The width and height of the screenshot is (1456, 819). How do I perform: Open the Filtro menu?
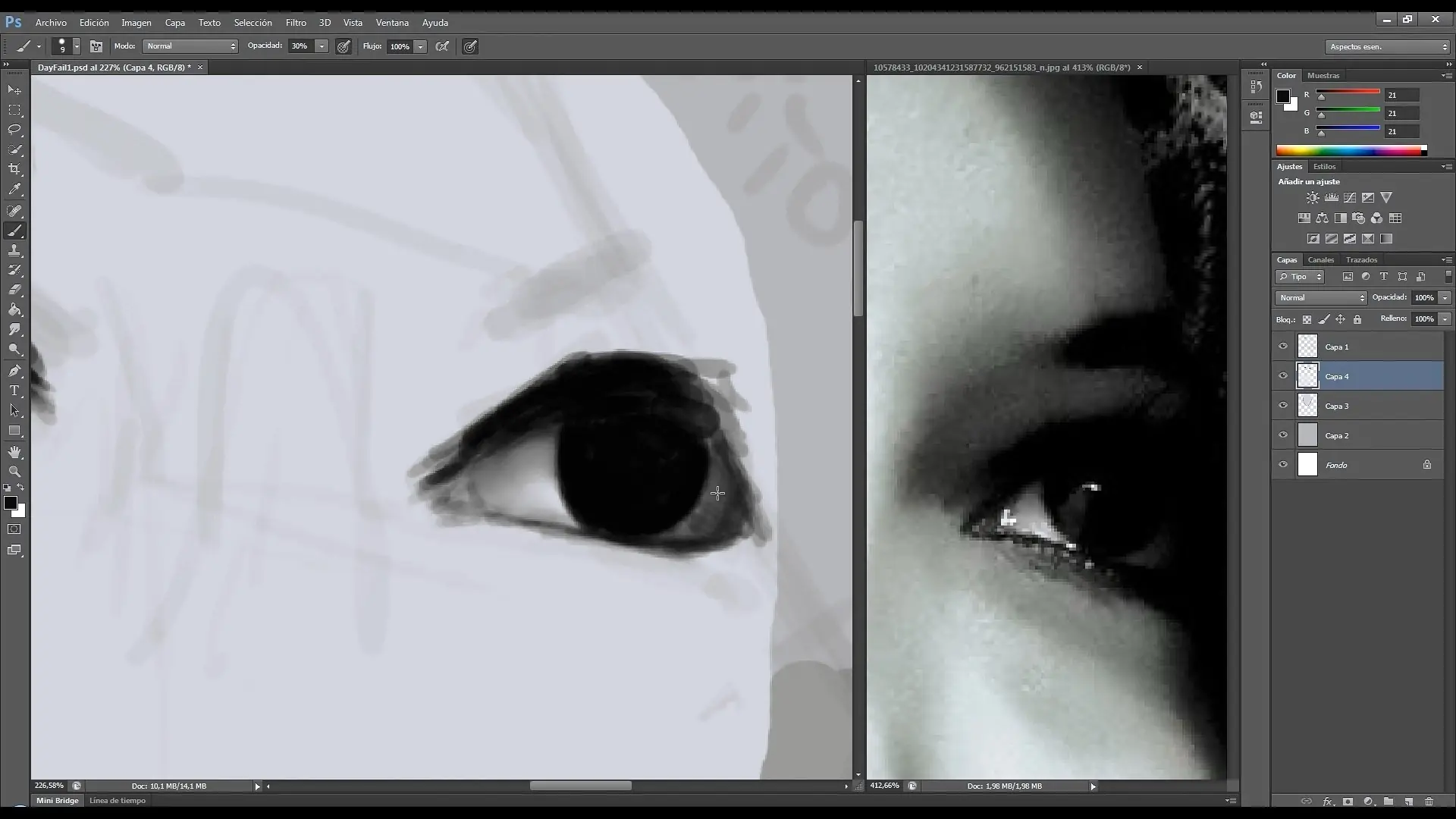pos(296,23)
